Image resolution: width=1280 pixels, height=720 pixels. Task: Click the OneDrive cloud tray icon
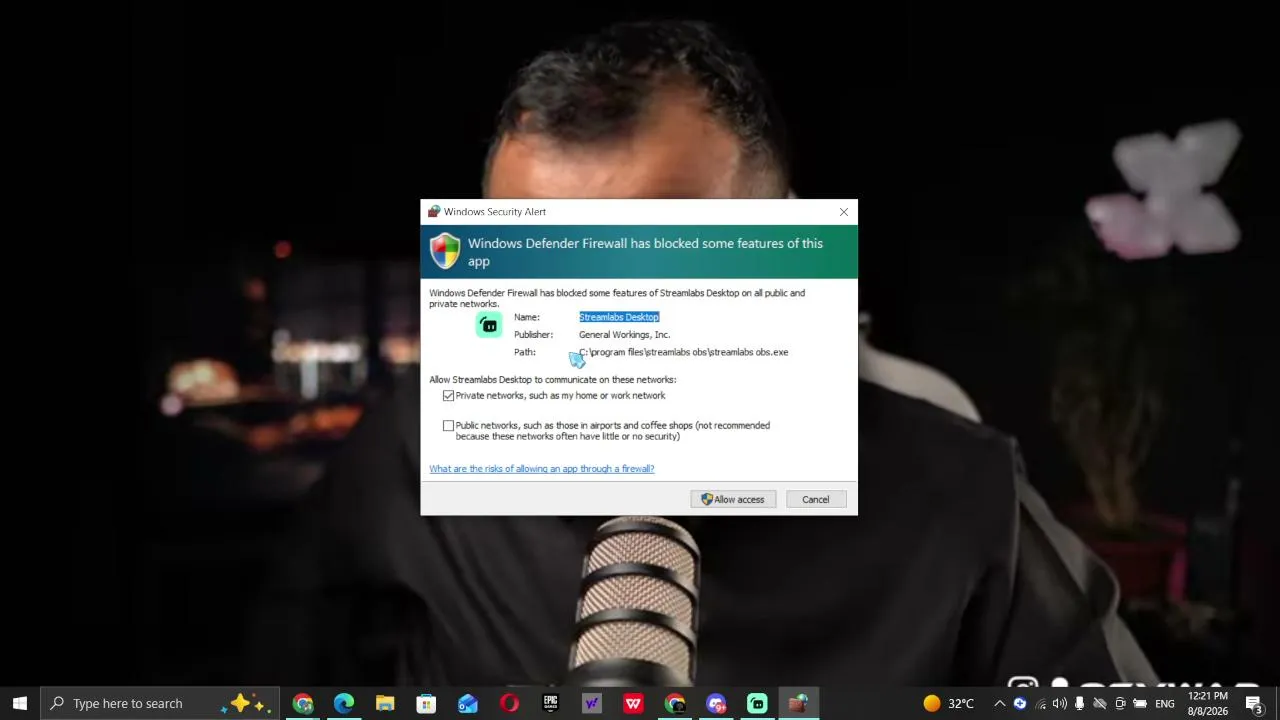(1100, 703)
